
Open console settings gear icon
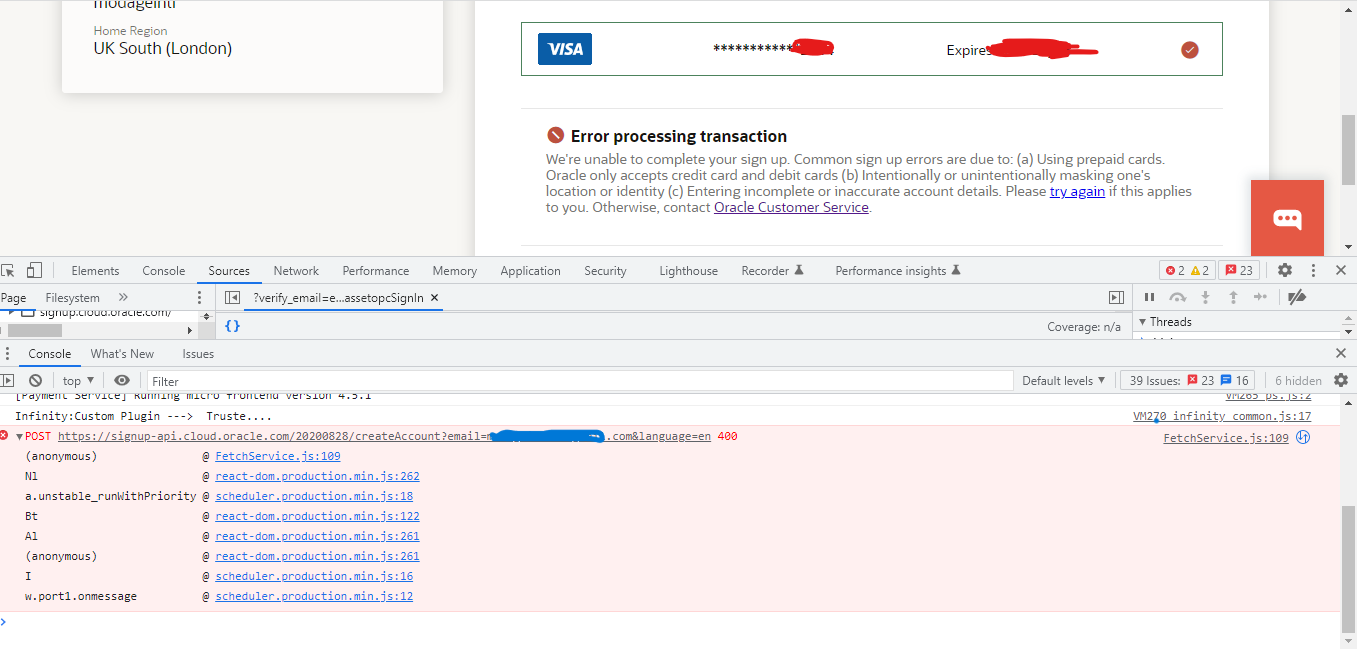point(1341,380)
